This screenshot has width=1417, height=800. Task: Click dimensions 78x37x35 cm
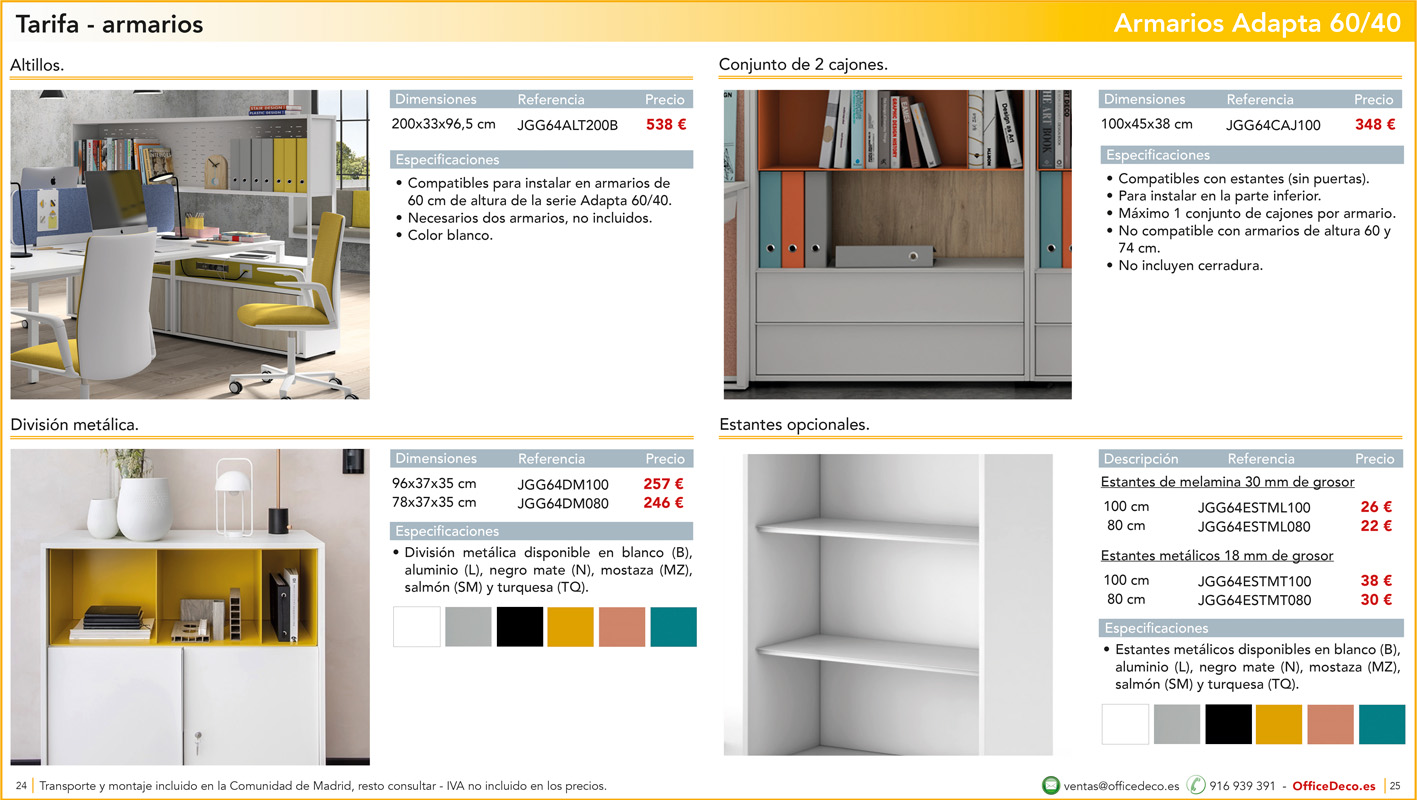(434, 502)
